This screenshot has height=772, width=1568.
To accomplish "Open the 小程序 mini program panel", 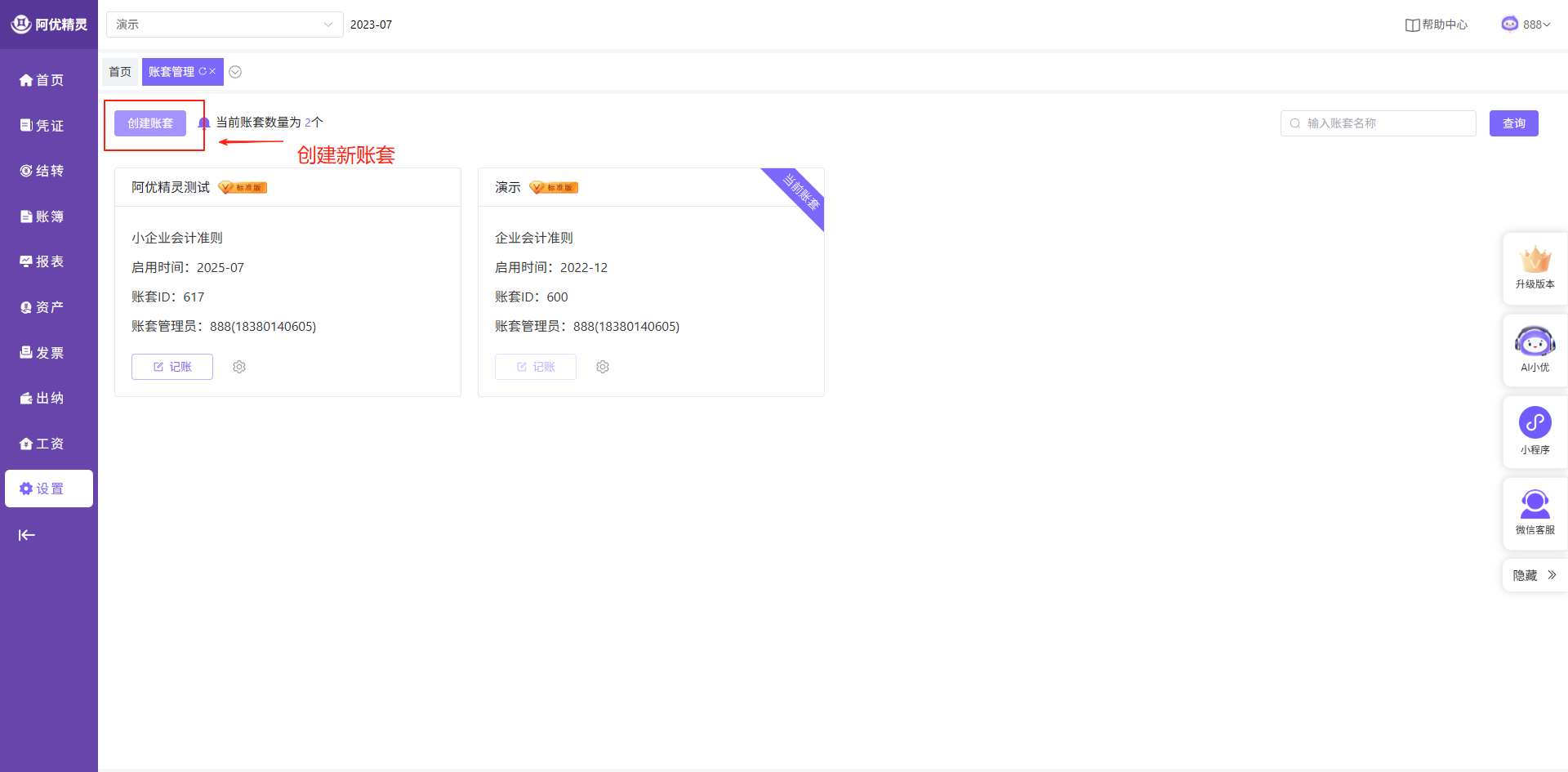I will pyautogui.click(x=1535, y=431).
